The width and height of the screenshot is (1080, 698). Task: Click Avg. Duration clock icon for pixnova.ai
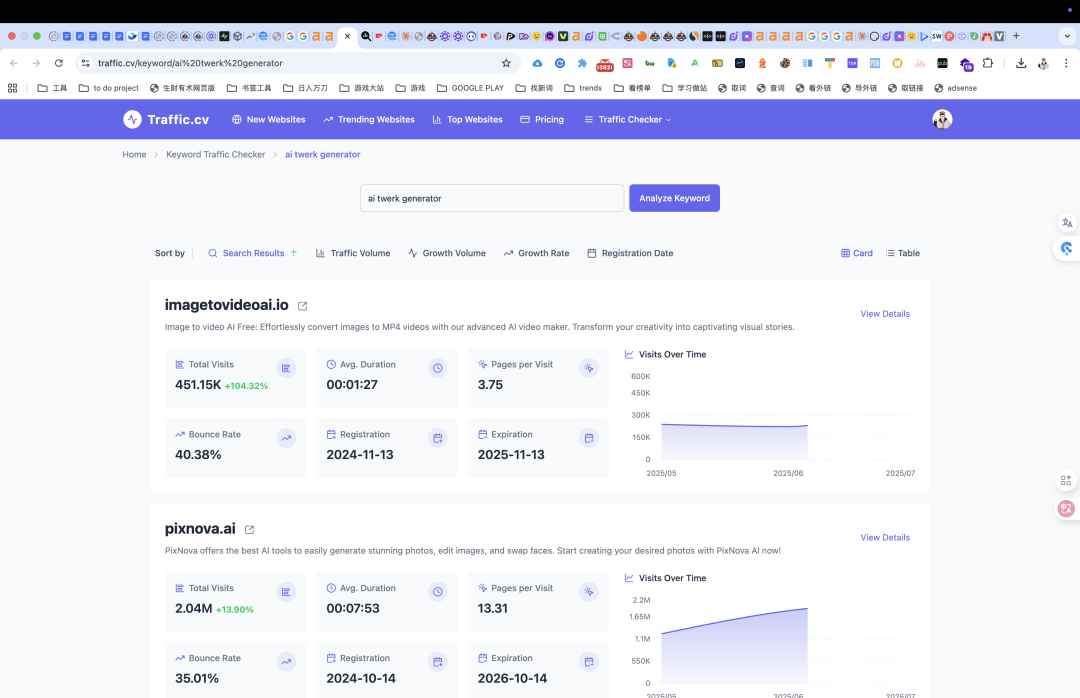pyautogui.click(x=437, y=592)
